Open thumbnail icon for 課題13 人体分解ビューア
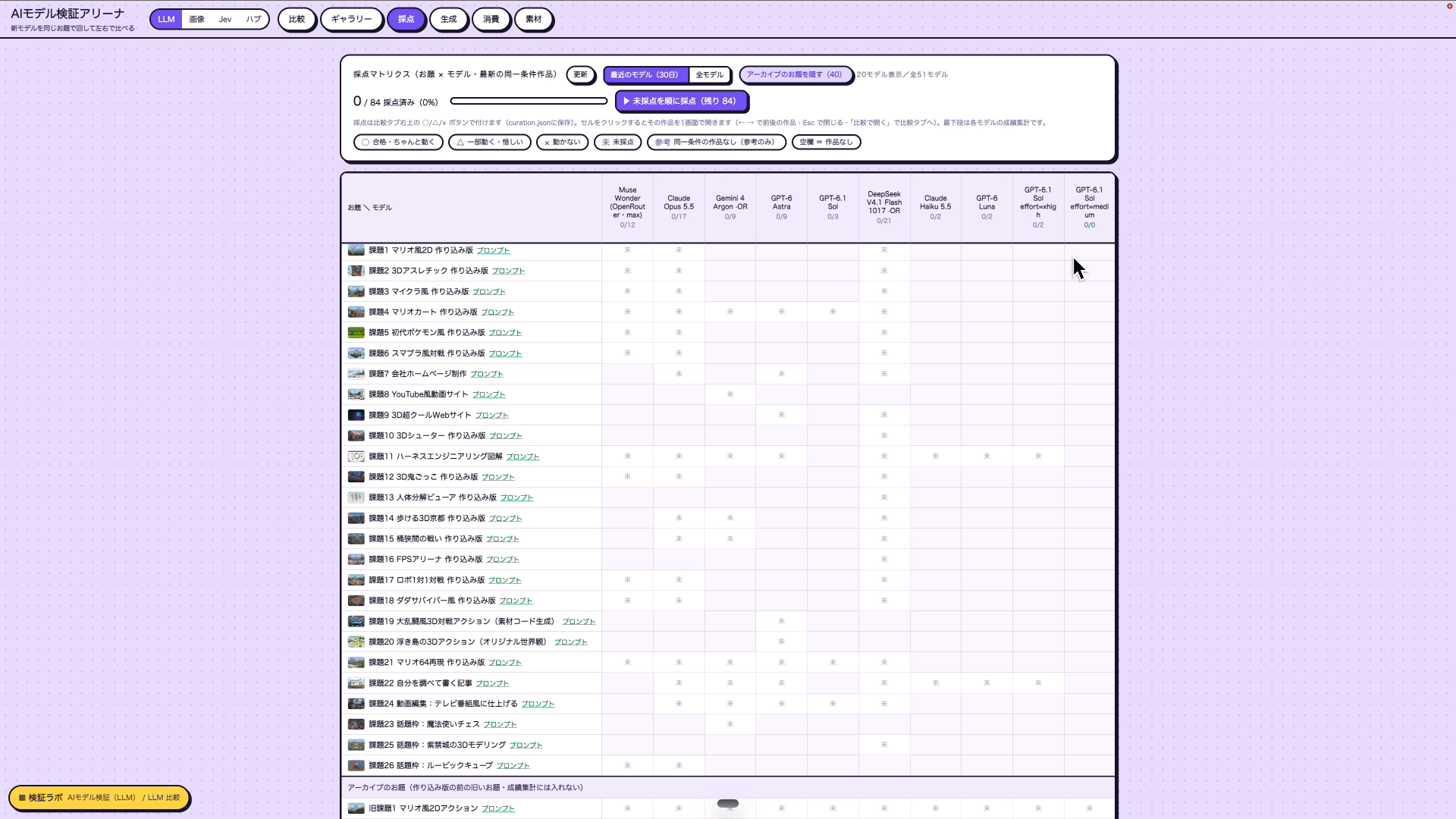The height and width of the screenshot is (819, 1456). (356, 497)
